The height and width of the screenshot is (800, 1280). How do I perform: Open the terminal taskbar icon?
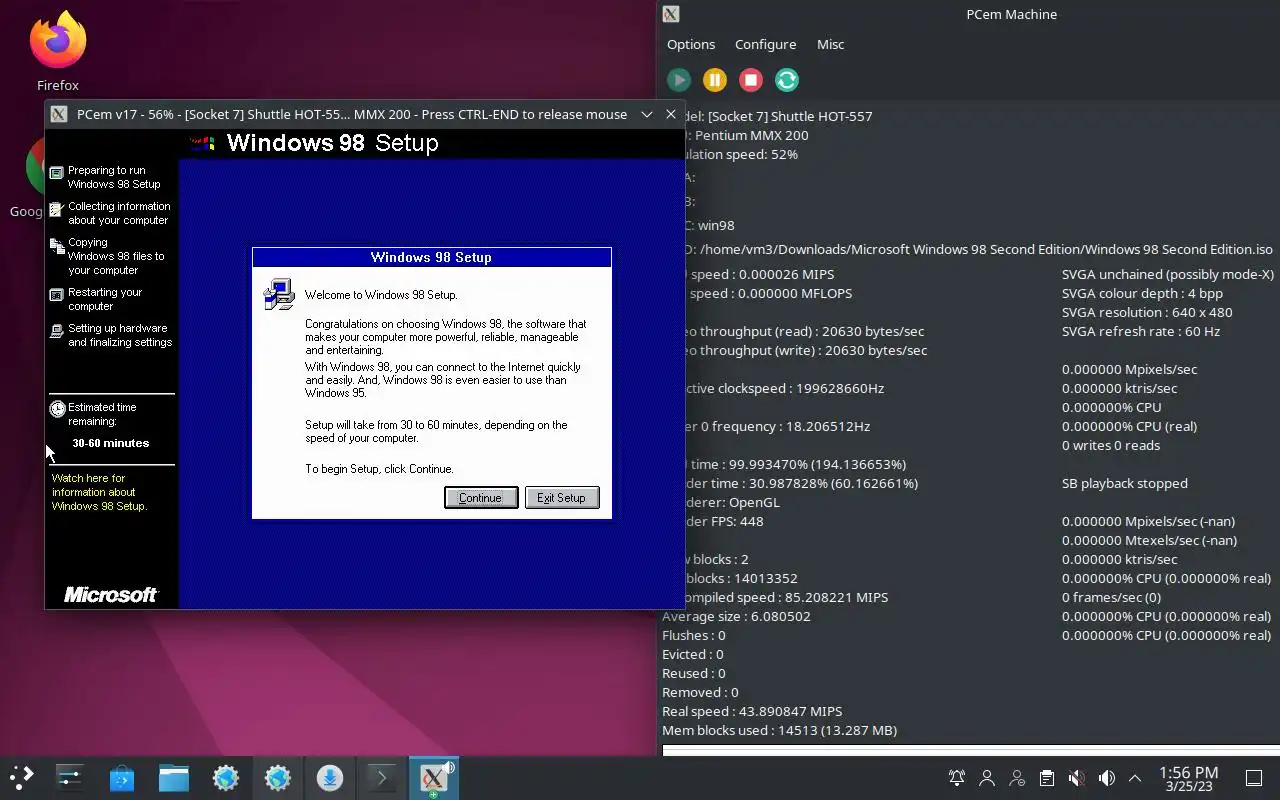382,778
